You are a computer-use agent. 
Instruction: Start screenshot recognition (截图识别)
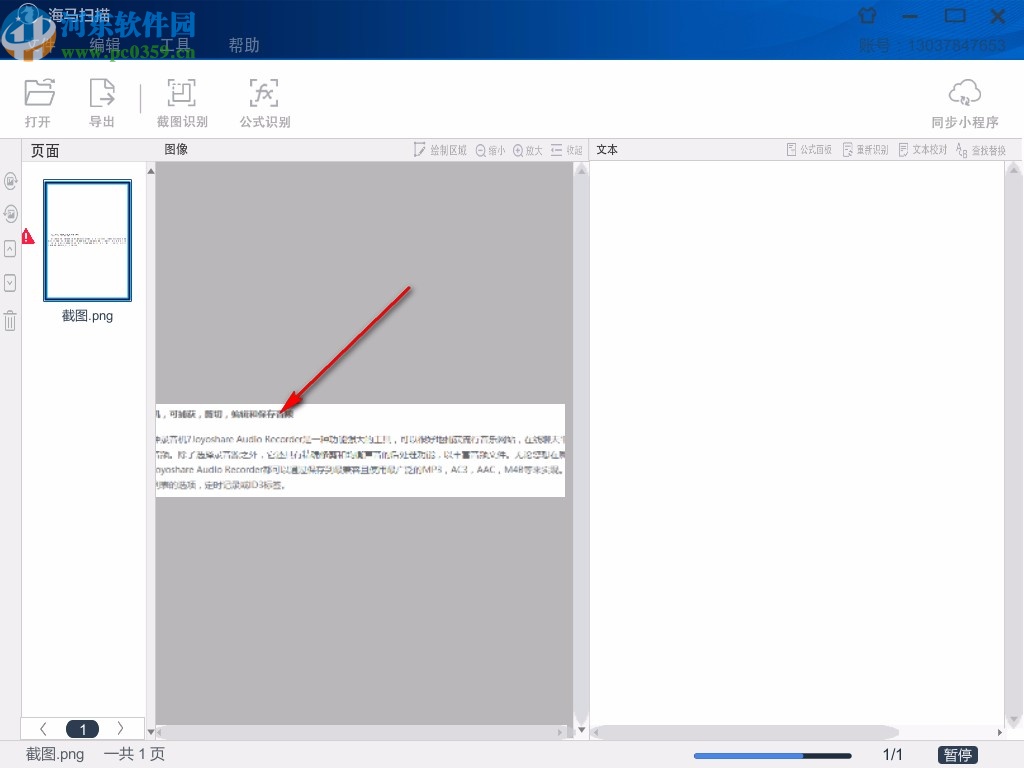(x=182, y=103)
